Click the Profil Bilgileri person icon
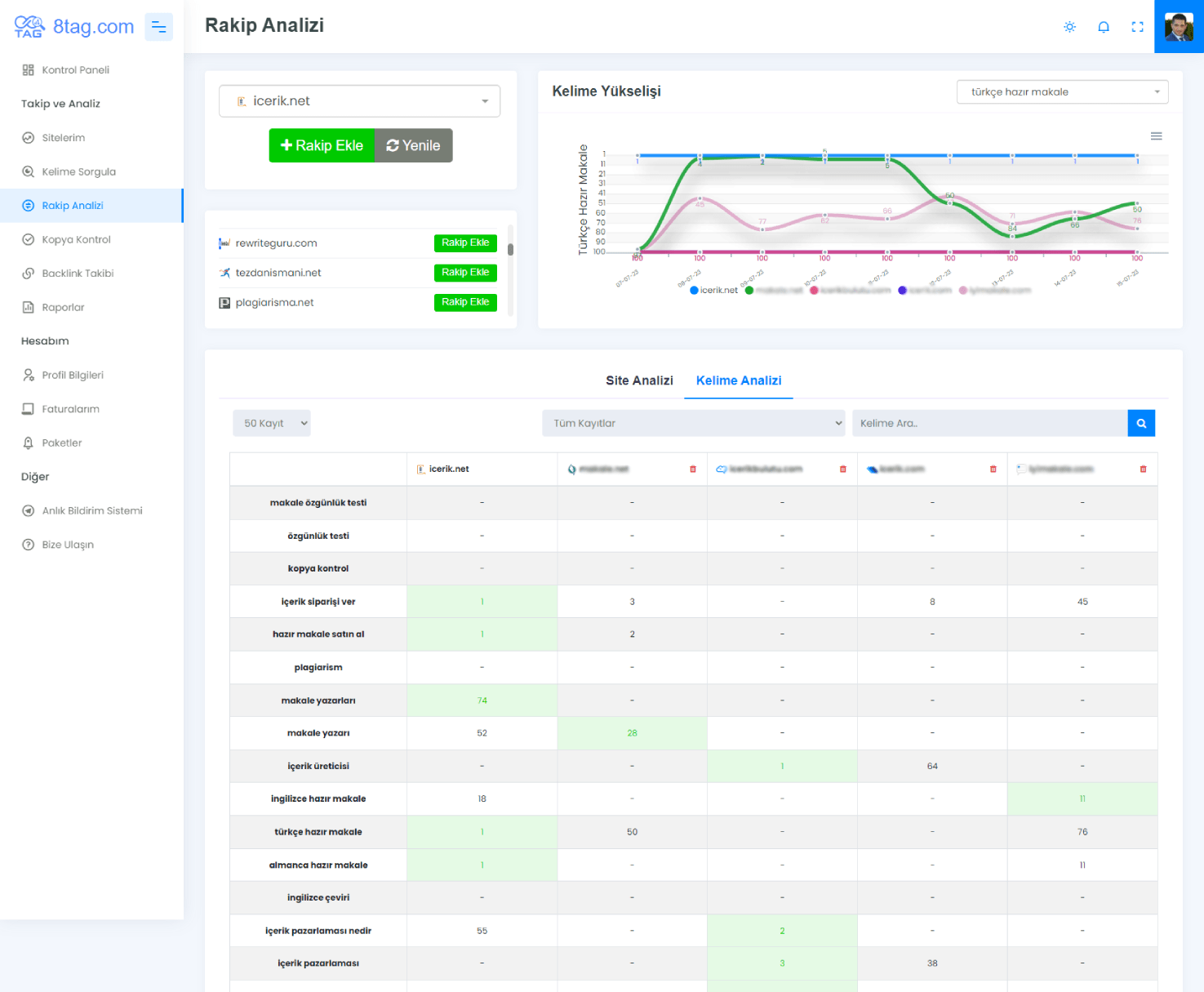The image size is (1204, 992). click(x=28, y=376)
